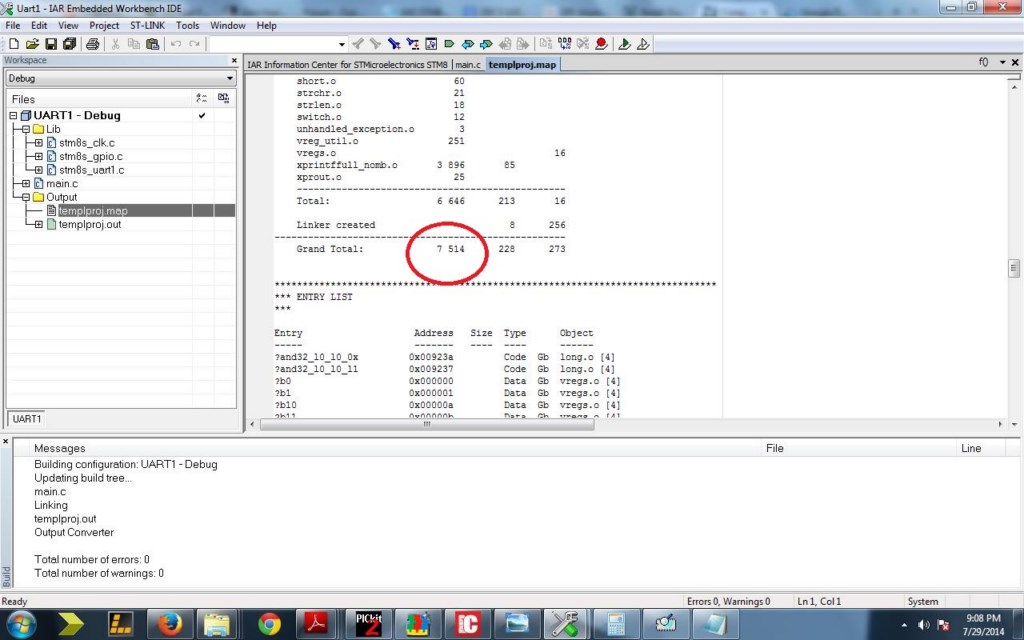Viewport: 1024px width, 640px height.
Task: Expand the main.c tree node
Action: click(25, 184)
